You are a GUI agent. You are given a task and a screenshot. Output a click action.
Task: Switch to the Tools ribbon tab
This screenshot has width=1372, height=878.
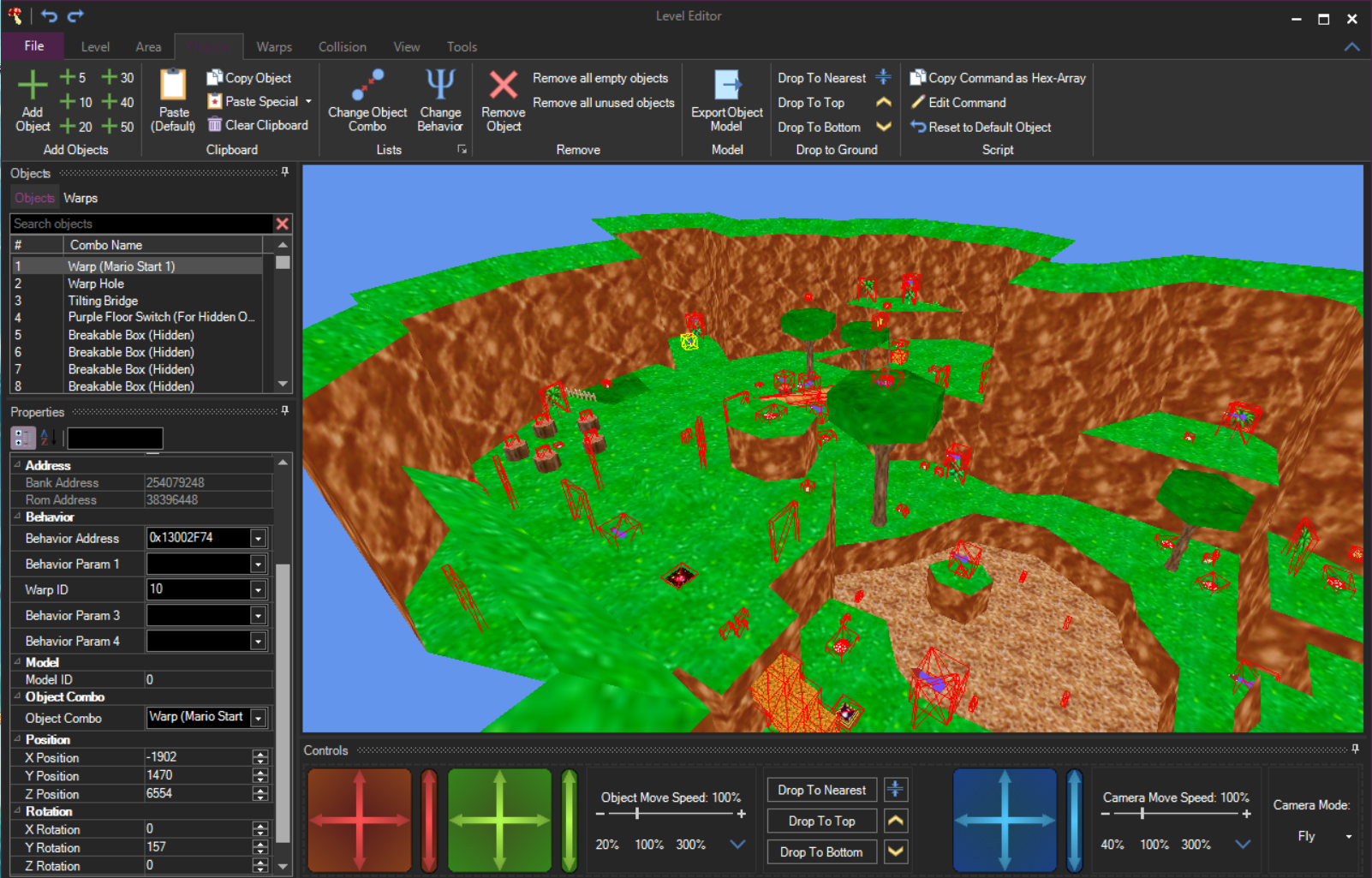[x=462, y=47]
